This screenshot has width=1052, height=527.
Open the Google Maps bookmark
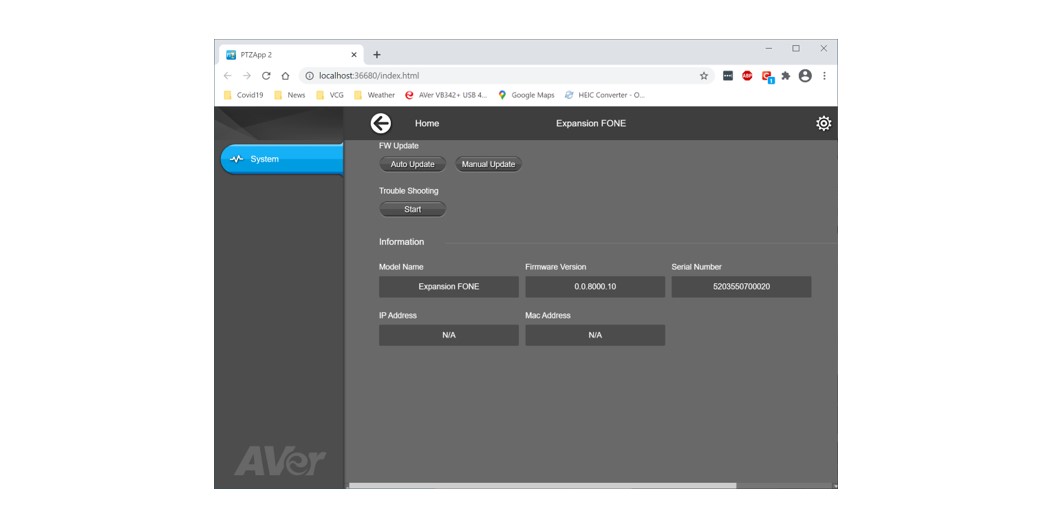click(526, 95)
